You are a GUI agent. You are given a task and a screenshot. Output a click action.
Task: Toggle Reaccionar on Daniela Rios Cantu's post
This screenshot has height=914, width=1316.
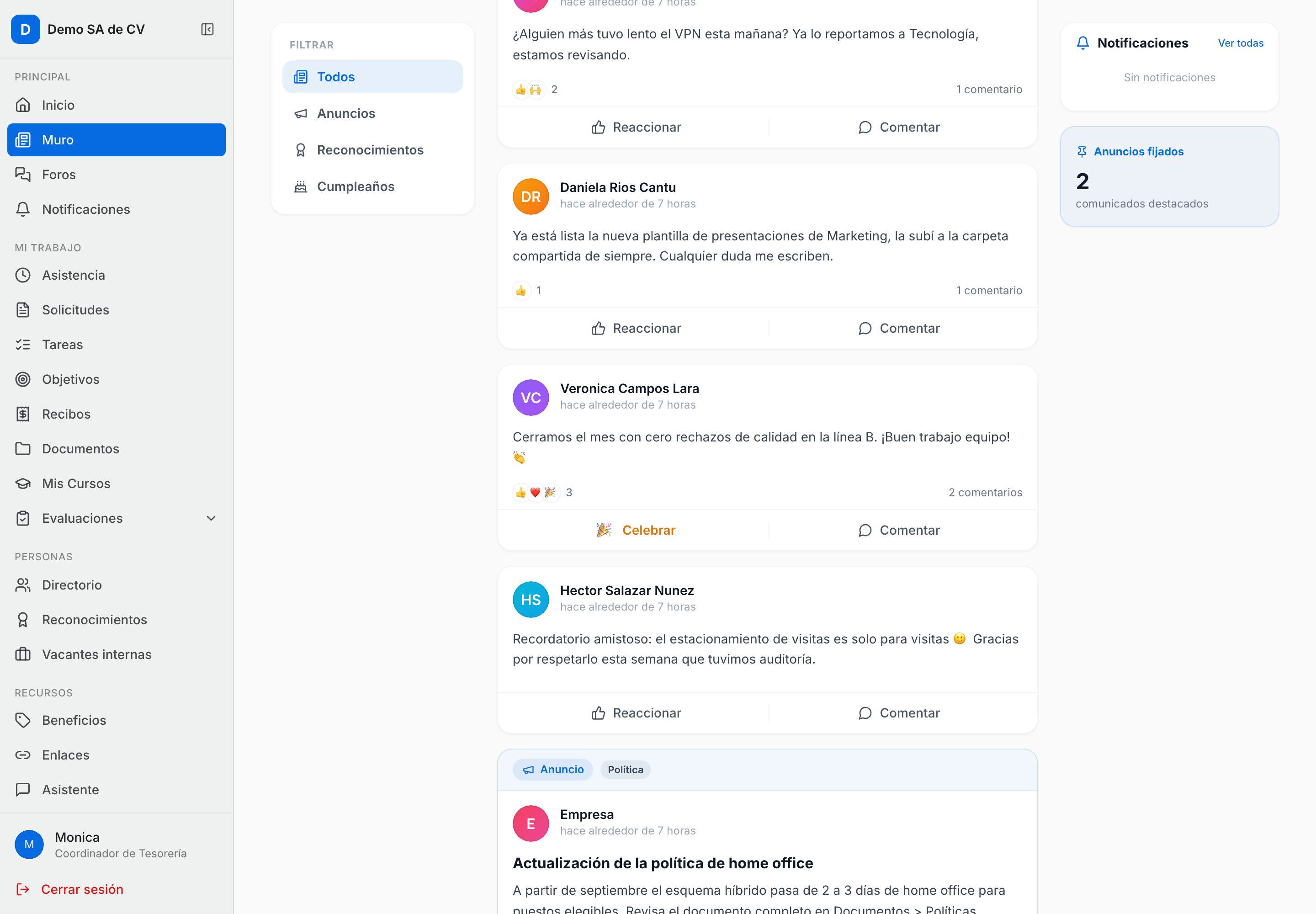pos(636,328)
